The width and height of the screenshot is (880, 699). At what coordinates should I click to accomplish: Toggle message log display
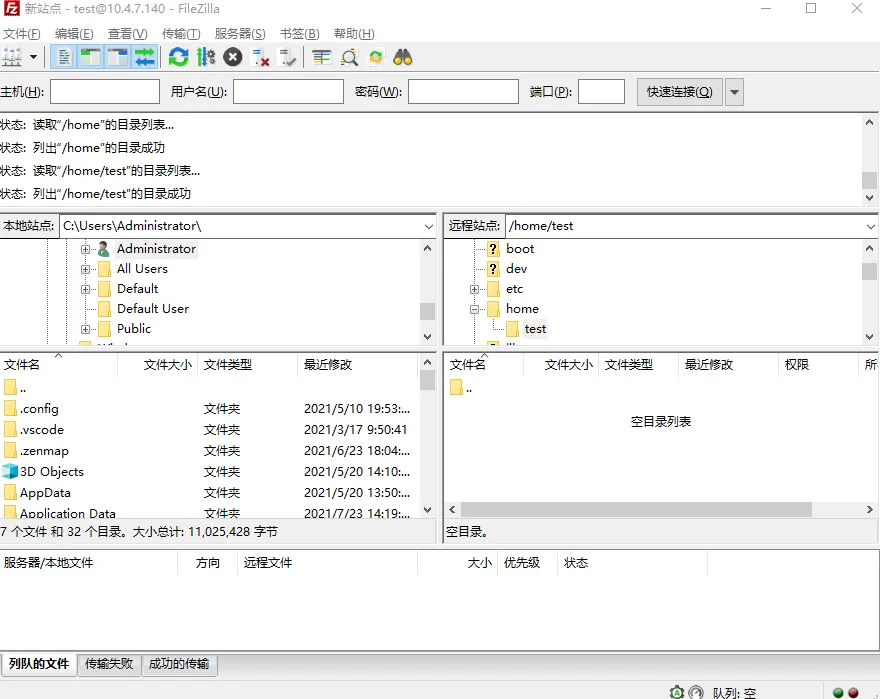64,57
